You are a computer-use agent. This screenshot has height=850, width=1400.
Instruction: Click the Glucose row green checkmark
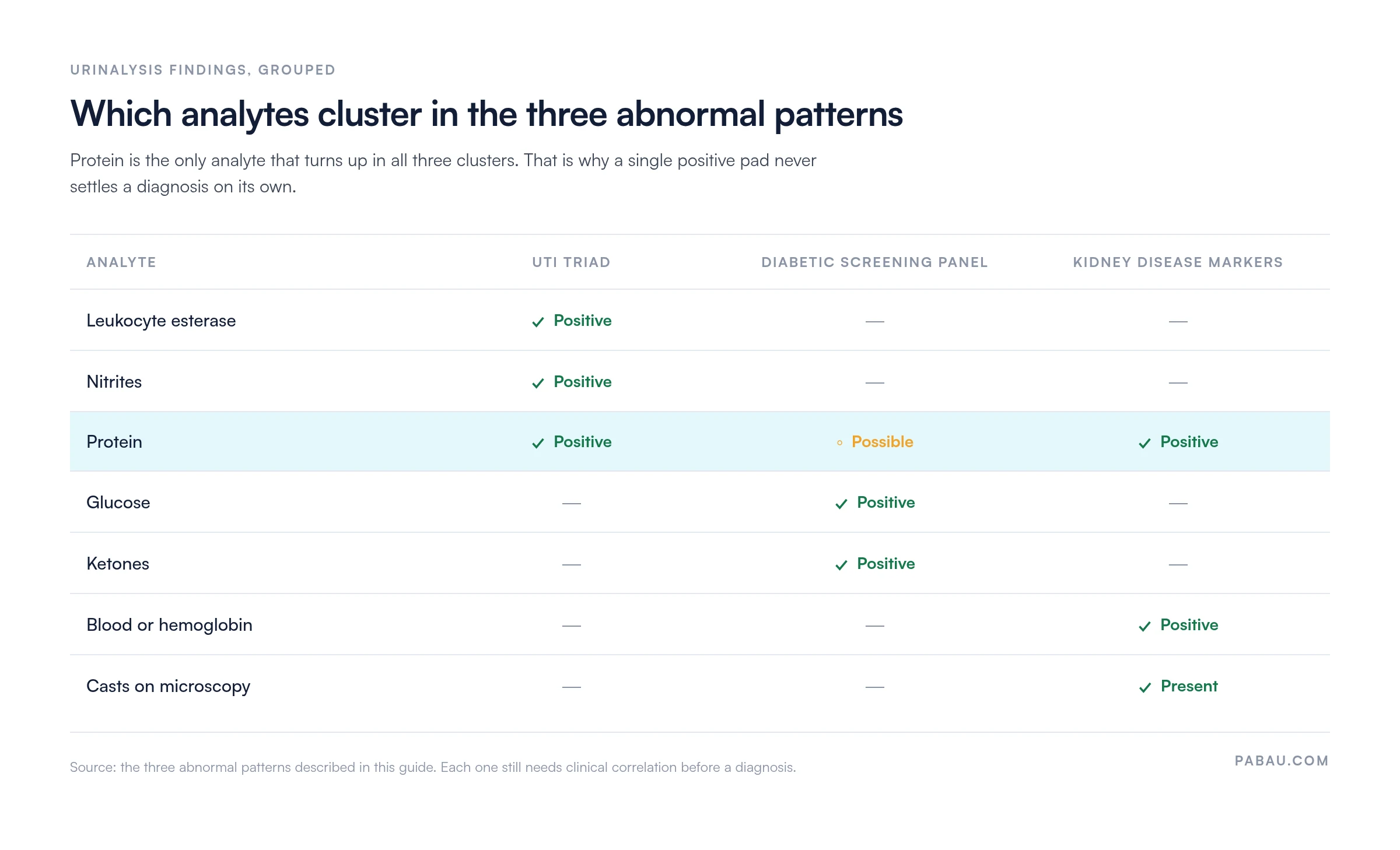coord(841,504)
